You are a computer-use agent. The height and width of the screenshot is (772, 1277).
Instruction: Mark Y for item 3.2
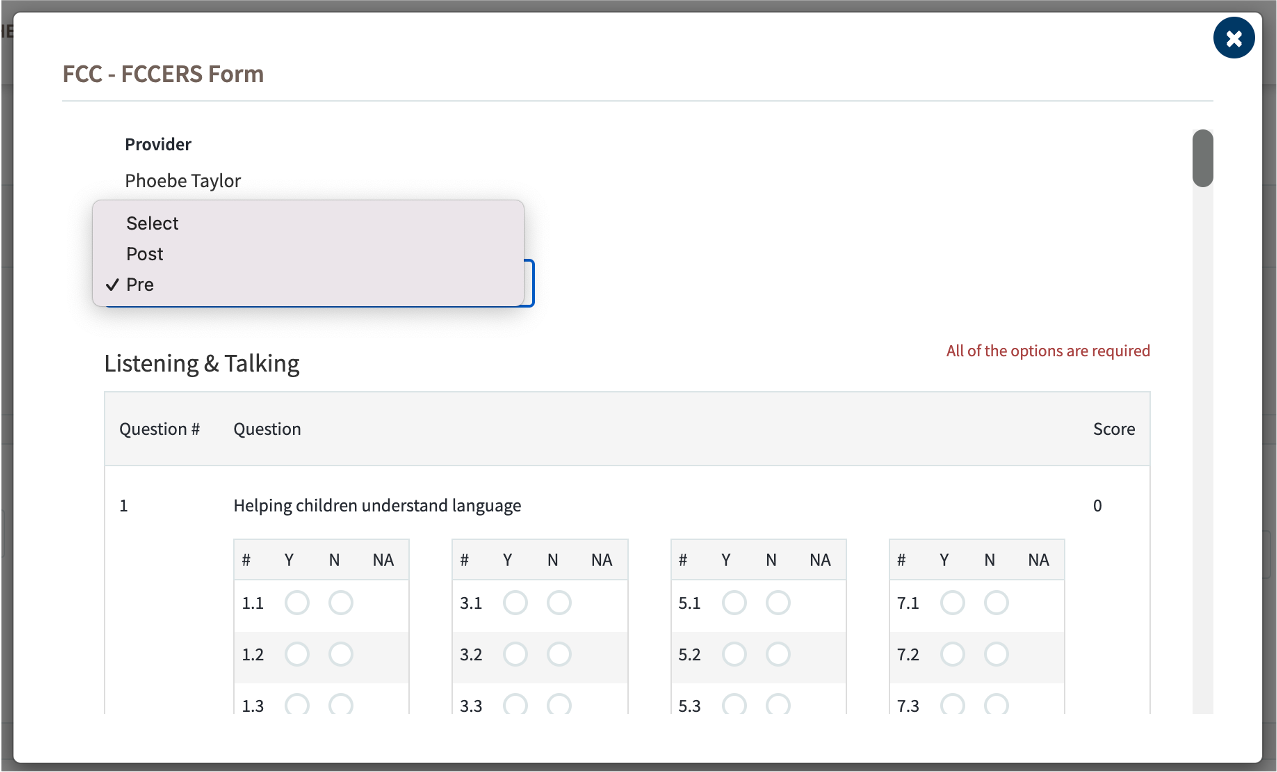pos(515,654)
